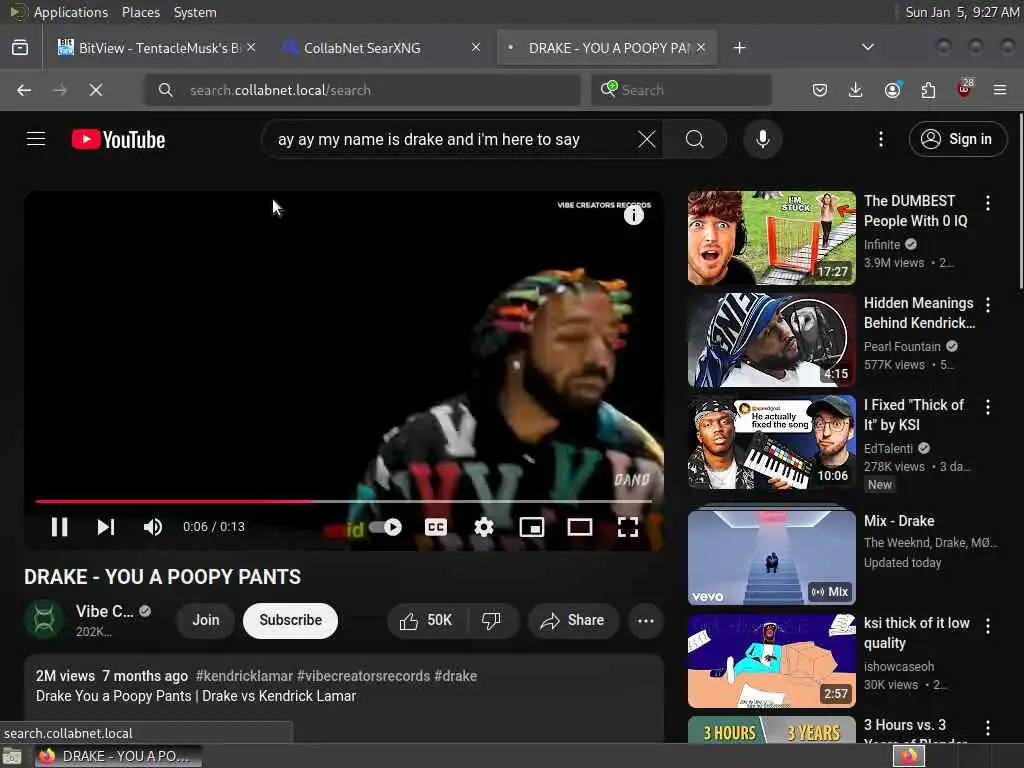Open the ksi thick of it low quality thumbnail
The image size is (1024, 768).
coord(772,660)
